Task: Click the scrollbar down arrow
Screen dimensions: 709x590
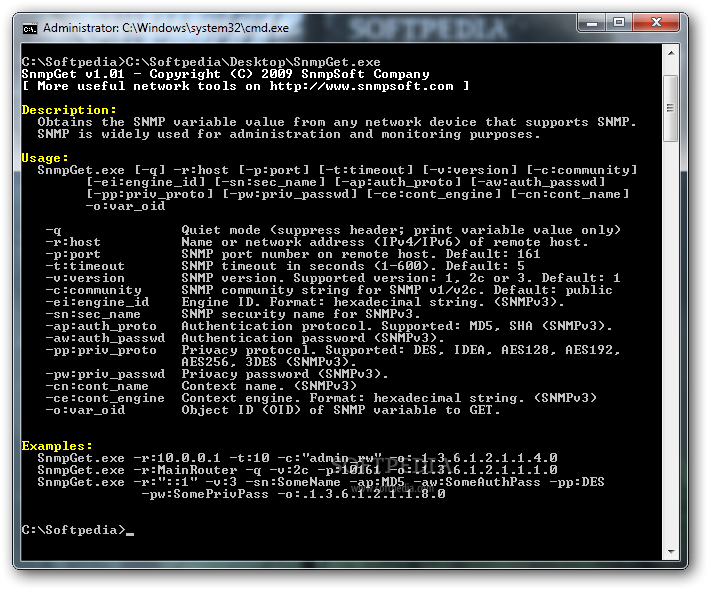Action: click(671, 552)
